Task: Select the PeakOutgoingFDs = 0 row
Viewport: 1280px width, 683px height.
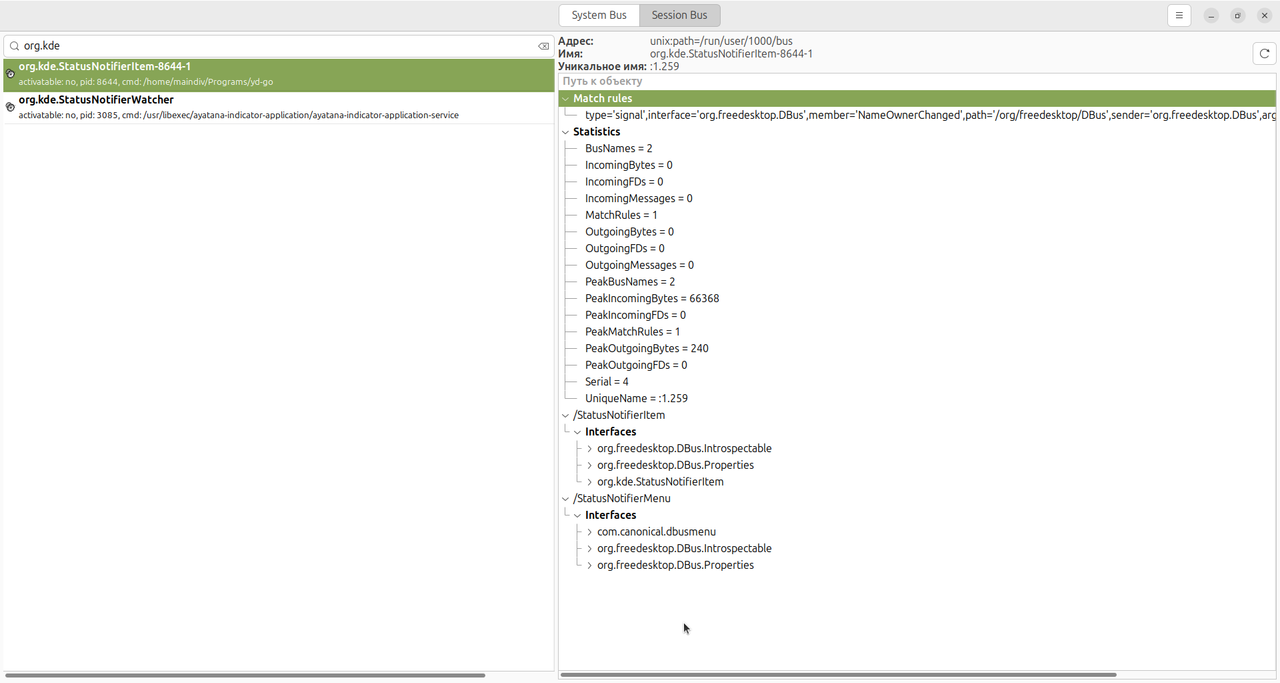Action: tap(917, 365)
